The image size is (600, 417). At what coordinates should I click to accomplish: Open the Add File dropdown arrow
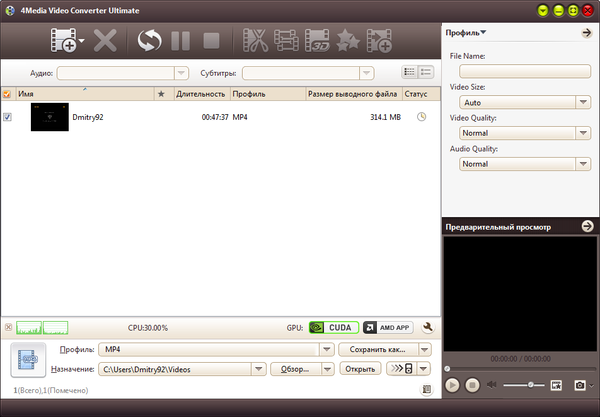(82, 40)
